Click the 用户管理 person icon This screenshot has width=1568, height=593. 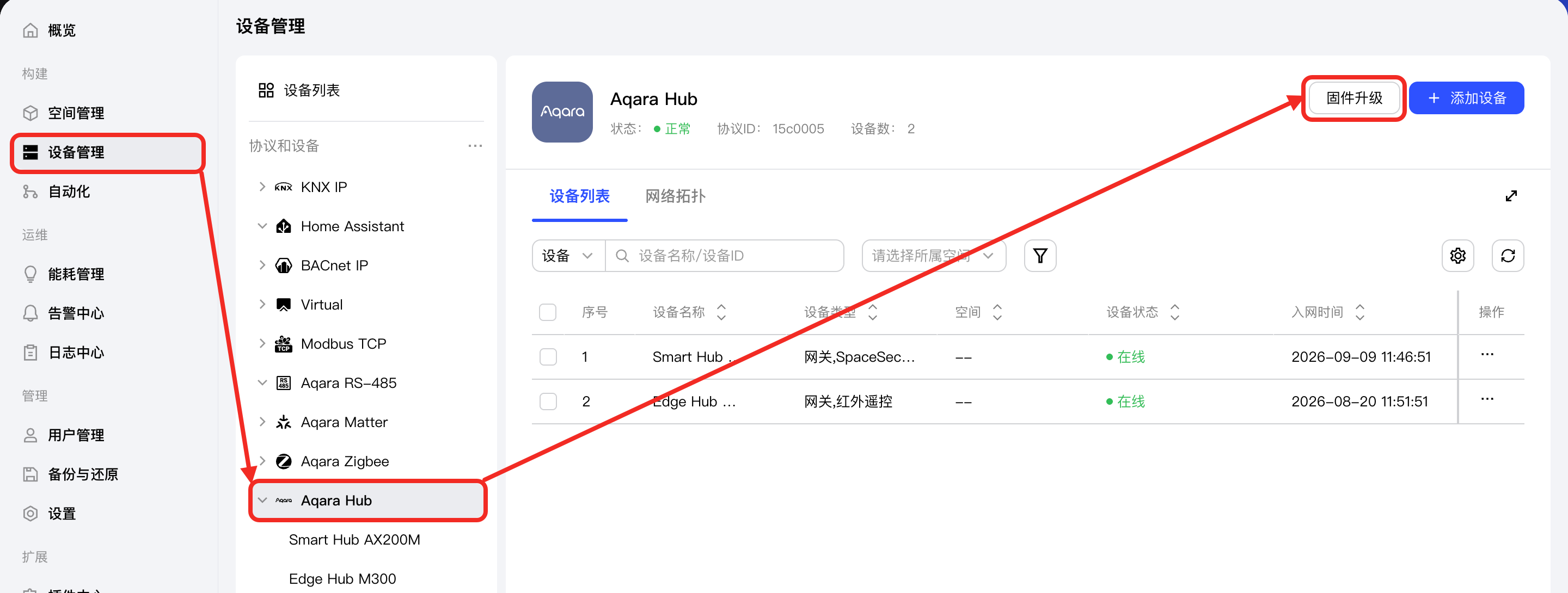30,435
